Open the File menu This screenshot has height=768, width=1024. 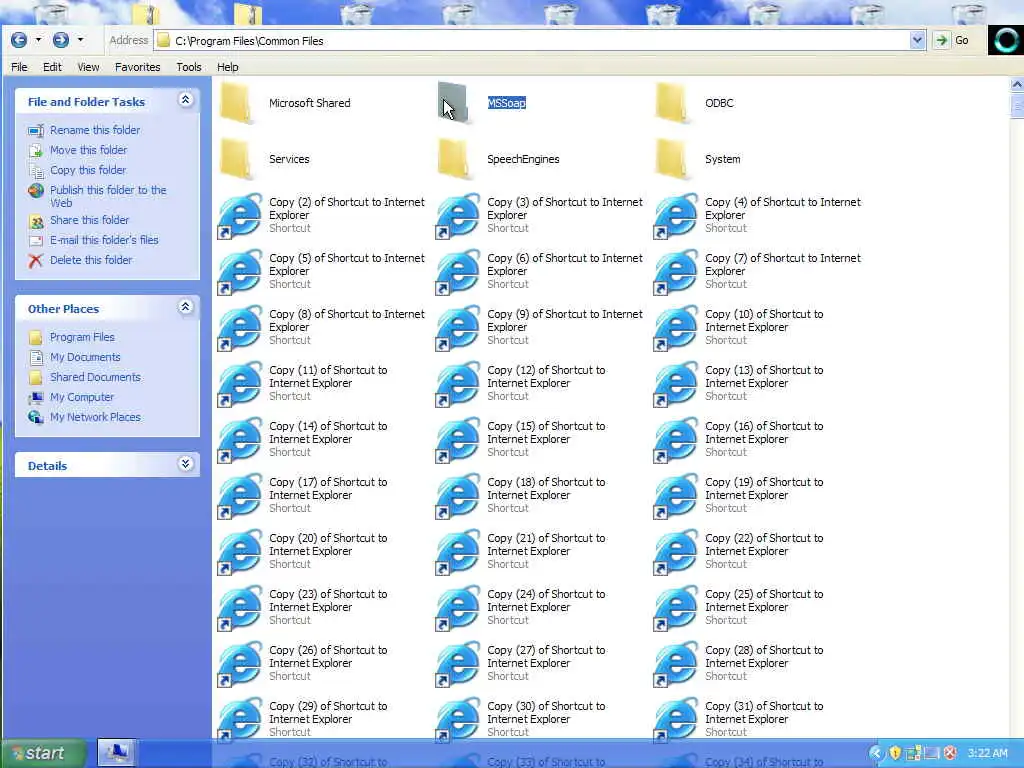pyautogui.click(x=20, y=67)
